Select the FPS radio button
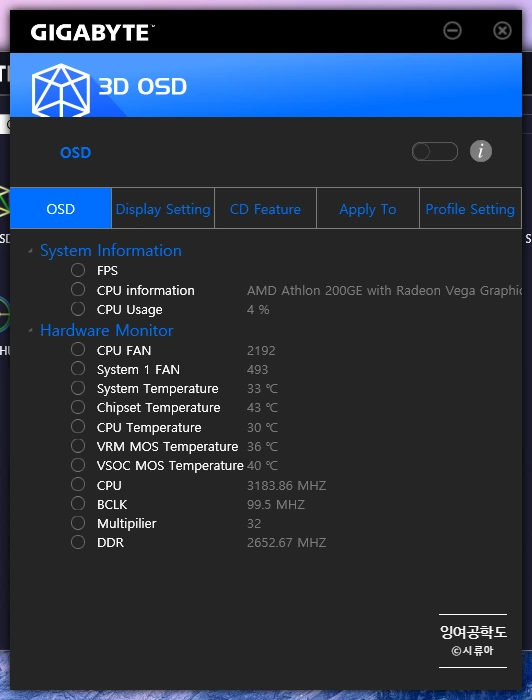This screenshot has width=532, height=700. click(x=78, y=270)
